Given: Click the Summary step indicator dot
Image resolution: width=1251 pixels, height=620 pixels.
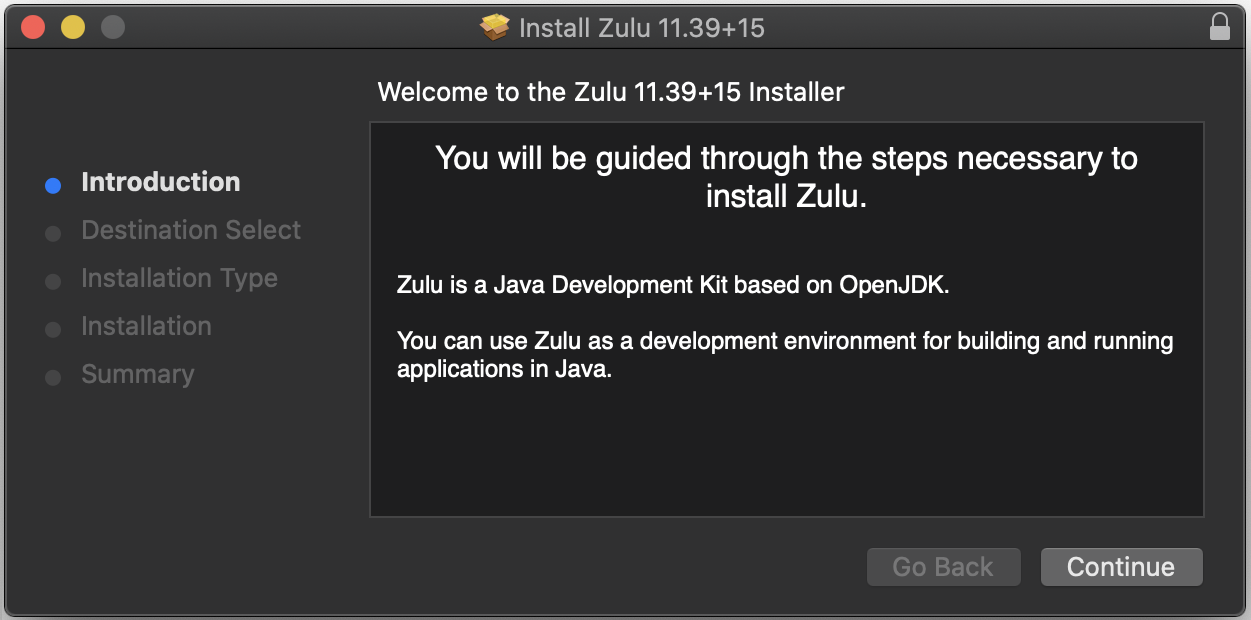Looking at the screenshot, I should point(52,376).
